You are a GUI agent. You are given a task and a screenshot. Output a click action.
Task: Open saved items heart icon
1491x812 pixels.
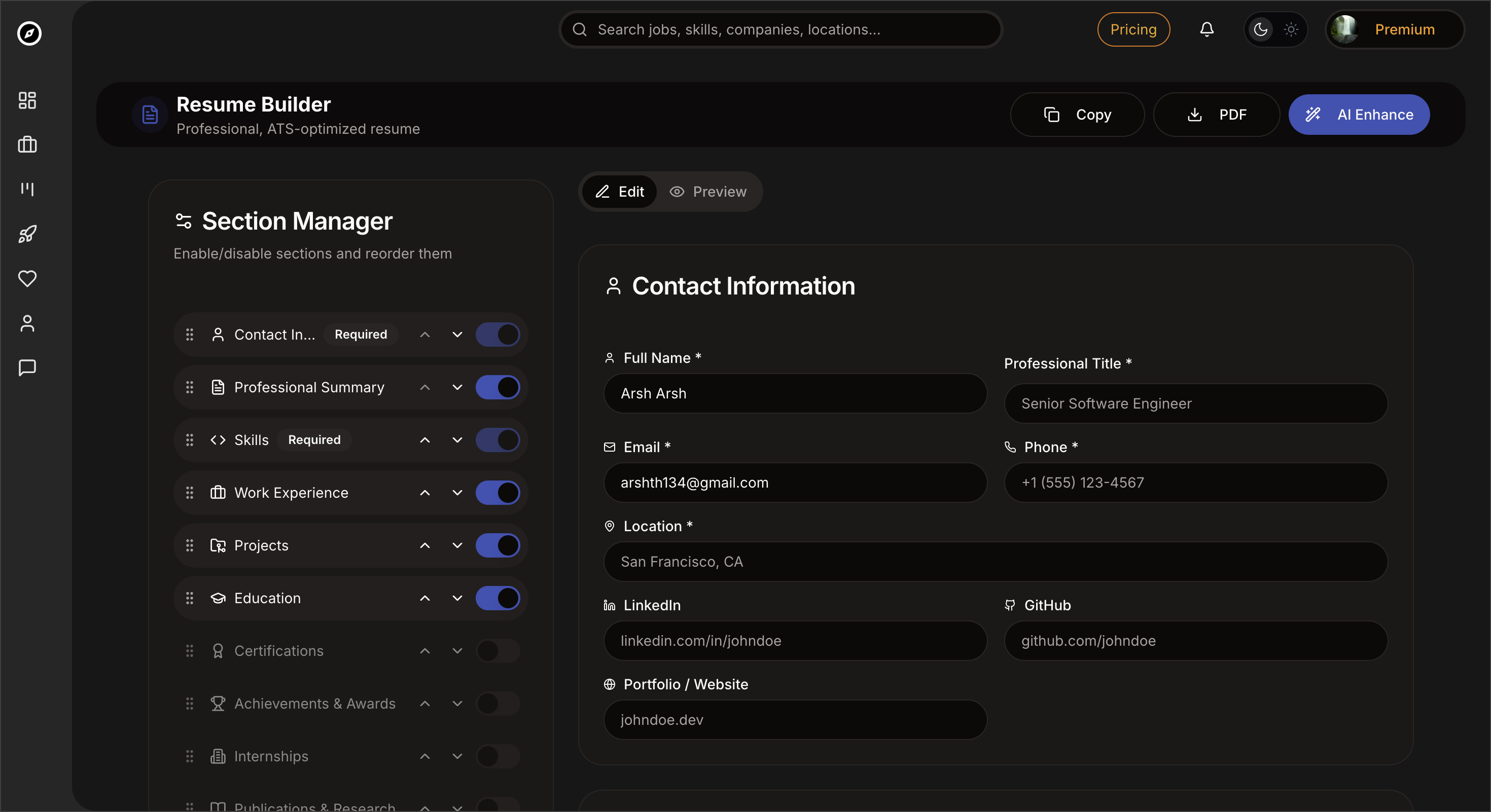coord(27,278)
